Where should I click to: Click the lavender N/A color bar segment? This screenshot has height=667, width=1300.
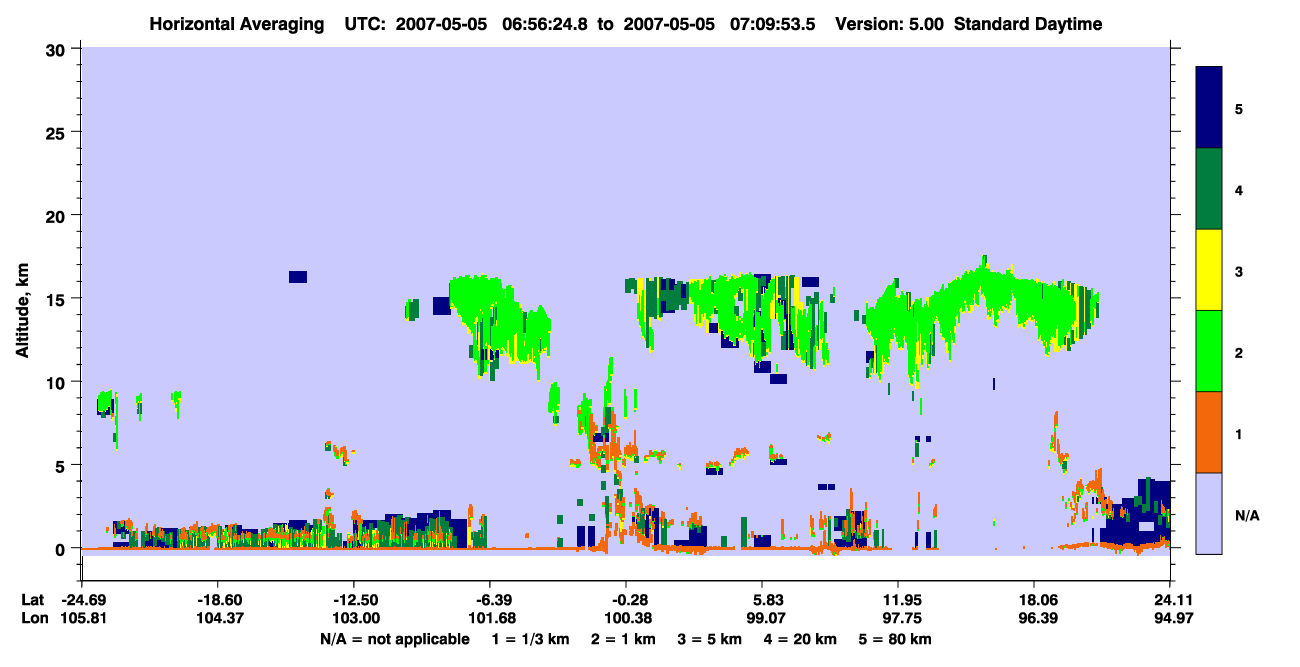1209,513
